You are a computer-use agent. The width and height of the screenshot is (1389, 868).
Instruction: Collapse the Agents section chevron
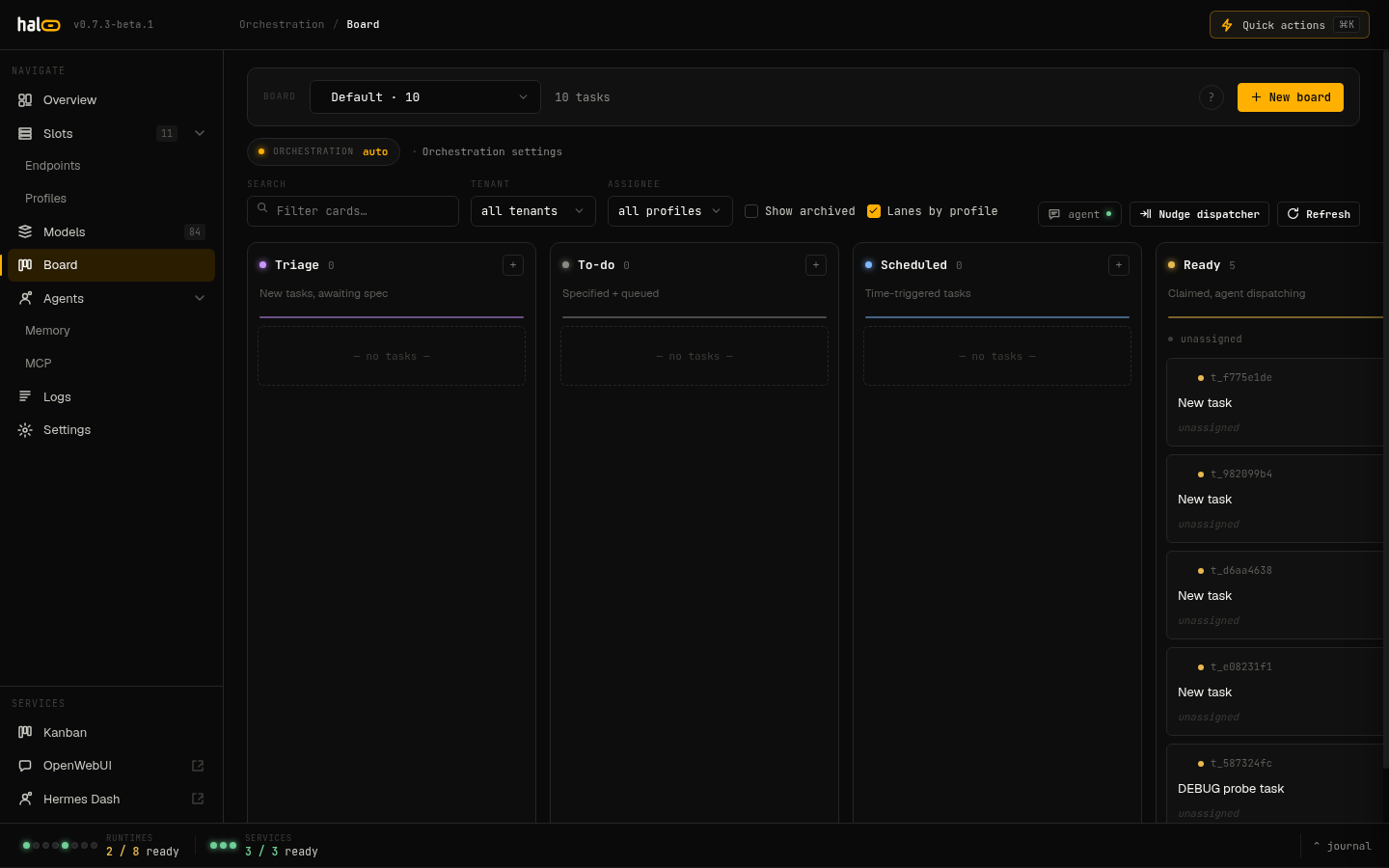(200, 298)
